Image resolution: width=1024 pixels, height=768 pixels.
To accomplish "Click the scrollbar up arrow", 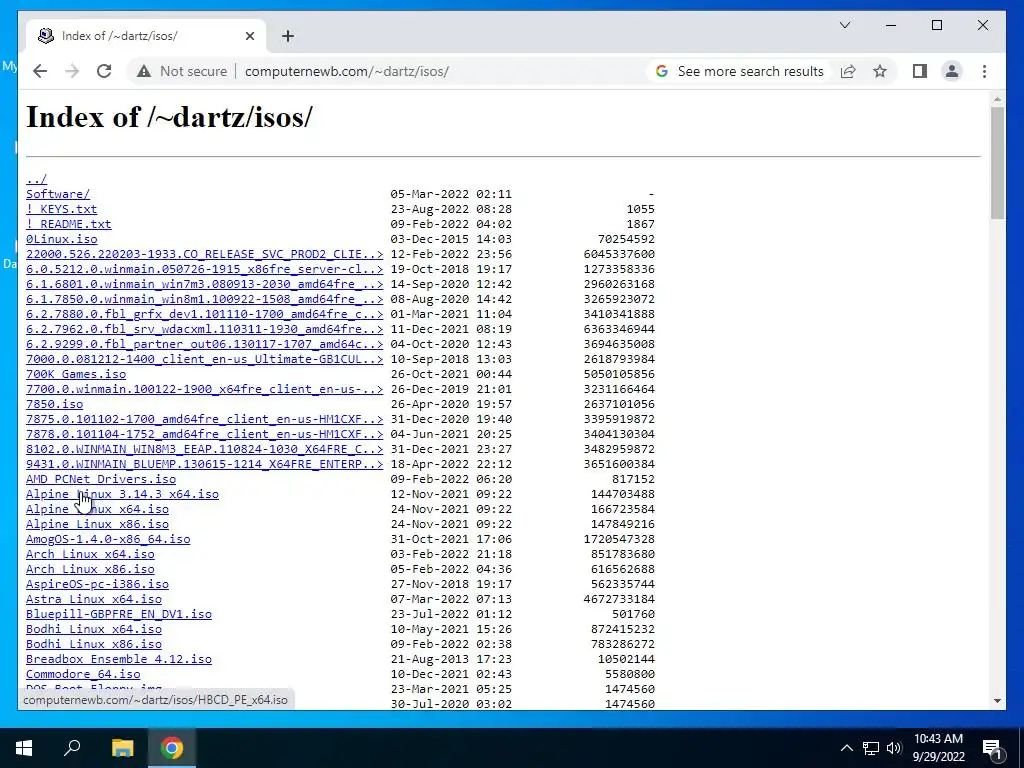I will [997, 99].
